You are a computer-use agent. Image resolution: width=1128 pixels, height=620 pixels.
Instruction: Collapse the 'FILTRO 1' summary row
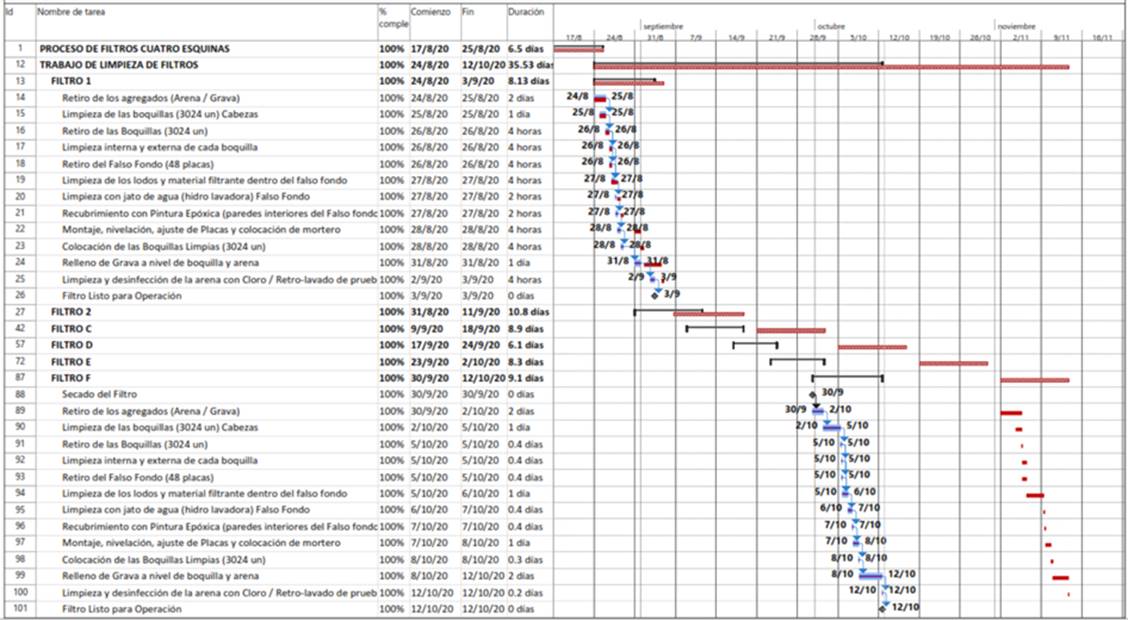click(x=70, y=80)
